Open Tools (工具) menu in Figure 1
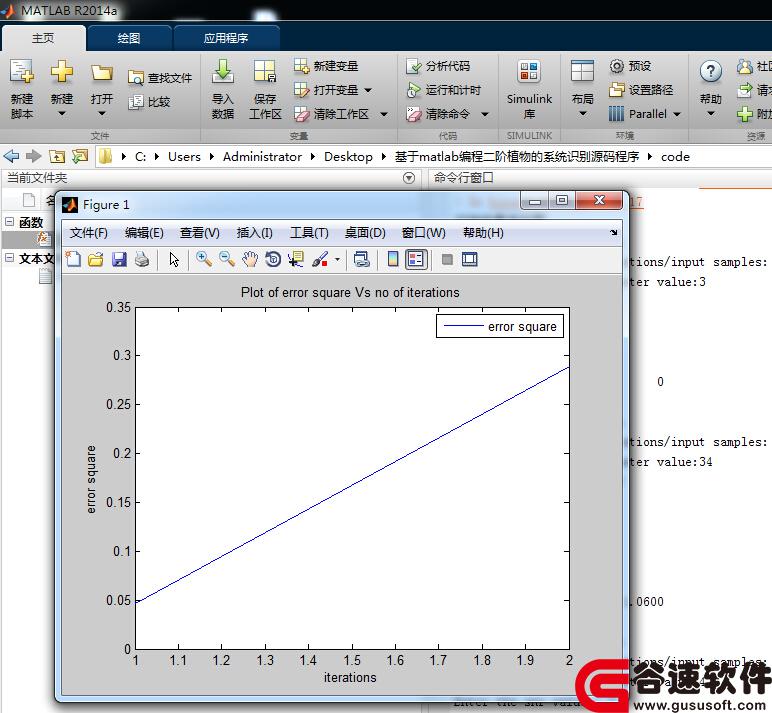The height and width of the screenshot is (713, 772). [309, 232]
